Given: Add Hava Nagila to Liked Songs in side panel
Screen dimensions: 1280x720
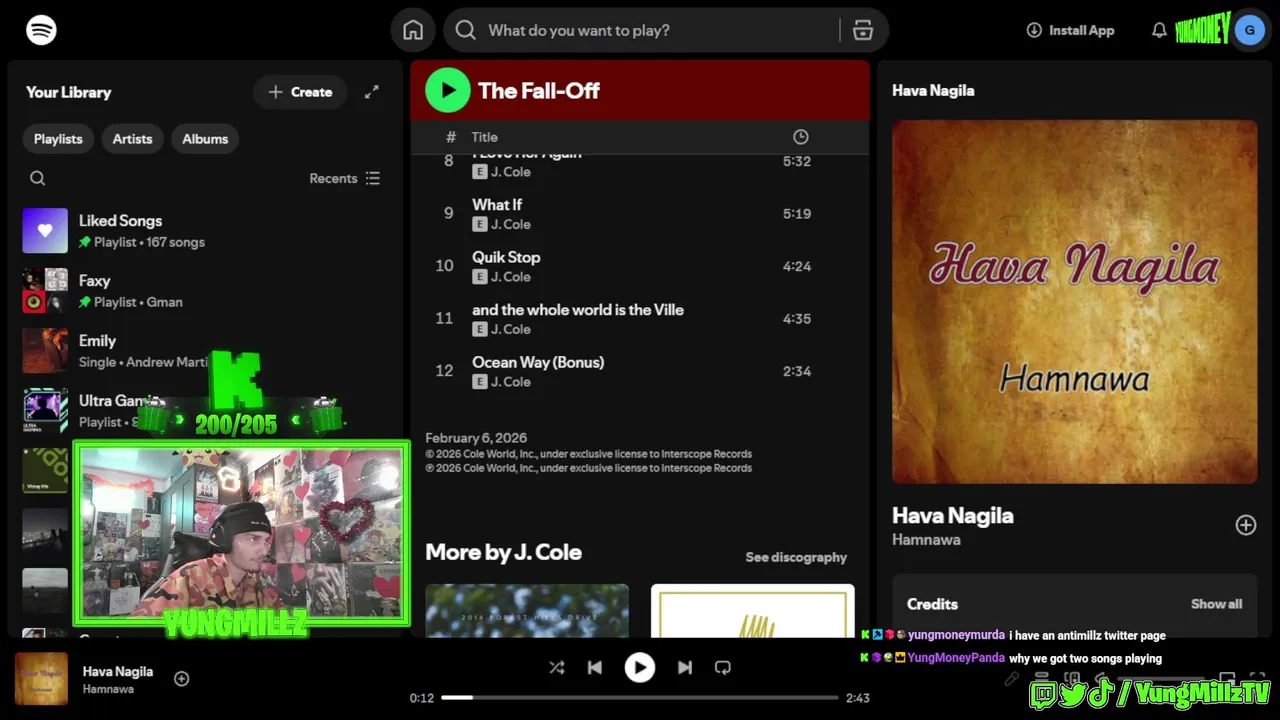Looking at the screenshot, I should (x=1245, y=525).
